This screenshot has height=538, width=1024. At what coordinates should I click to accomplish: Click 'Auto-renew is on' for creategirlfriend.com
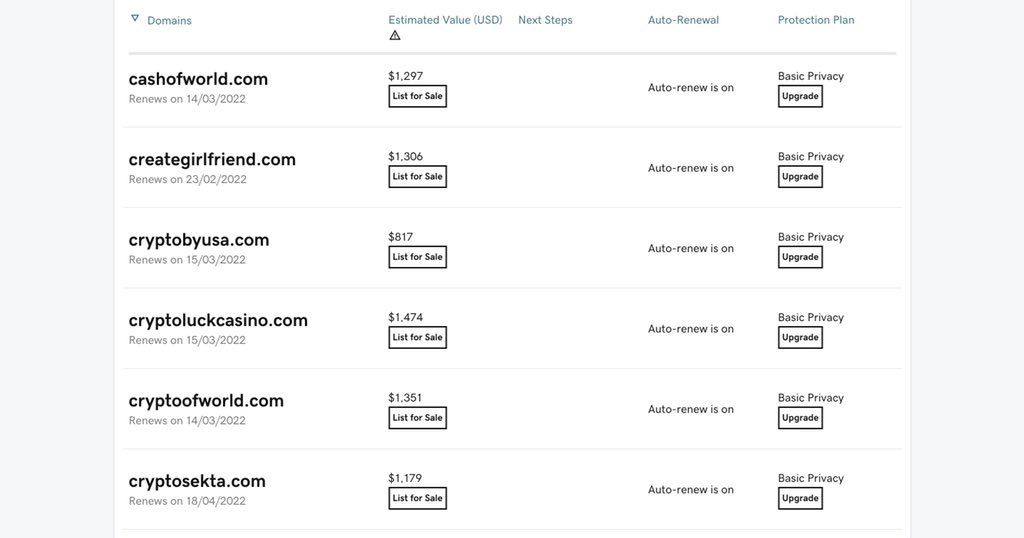point(691,168)
